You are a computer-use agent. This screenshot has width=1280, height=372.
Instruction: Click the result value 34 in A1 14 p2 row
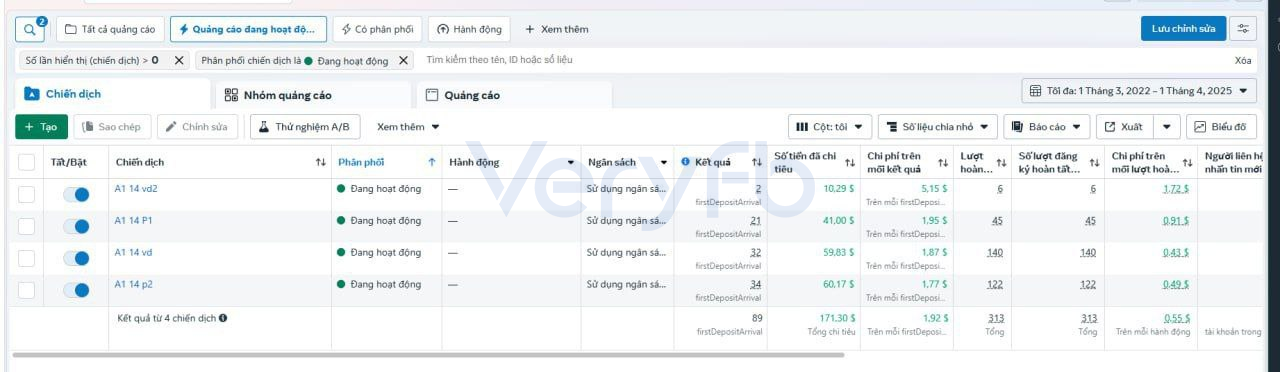pyautogui.click(x=755, y=285)
